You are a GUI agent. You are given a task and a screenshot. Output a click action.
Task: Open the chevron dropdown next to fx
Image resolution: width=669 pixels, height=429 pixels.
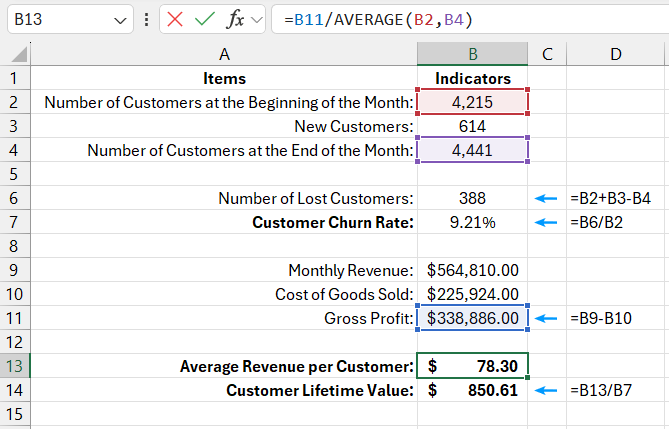tap(257, 19)
